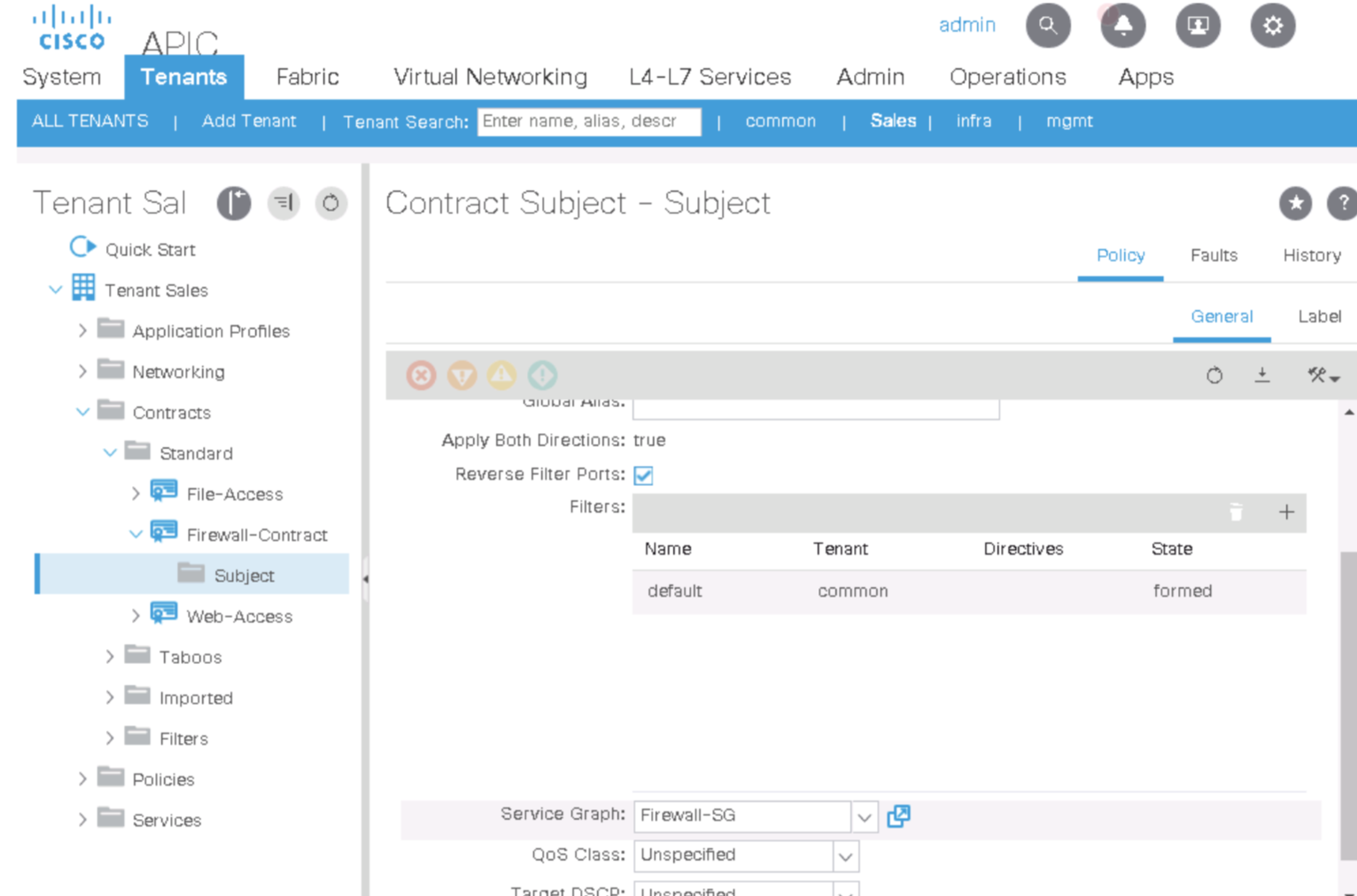The height and width of the screenshot is (896, 1357).
Task: Open the notifications bell icon
Action: click(1122, 26)
